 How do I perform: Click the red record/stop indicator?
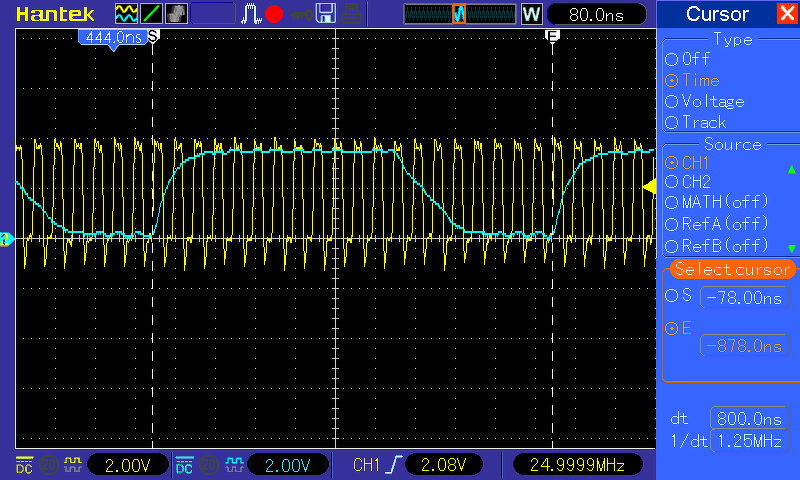[274, 14]
